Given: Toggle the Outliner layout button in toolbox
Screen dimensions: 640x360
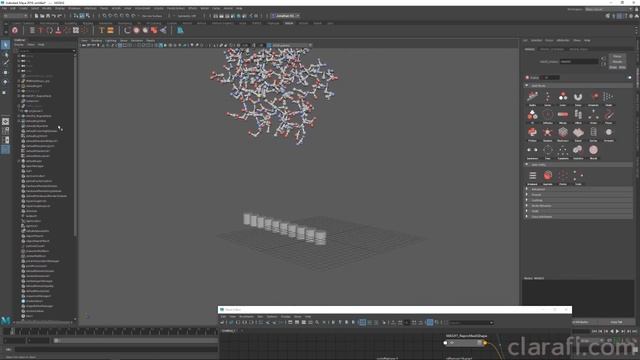Looking at the screenshot, I should [x=5, y=150].
